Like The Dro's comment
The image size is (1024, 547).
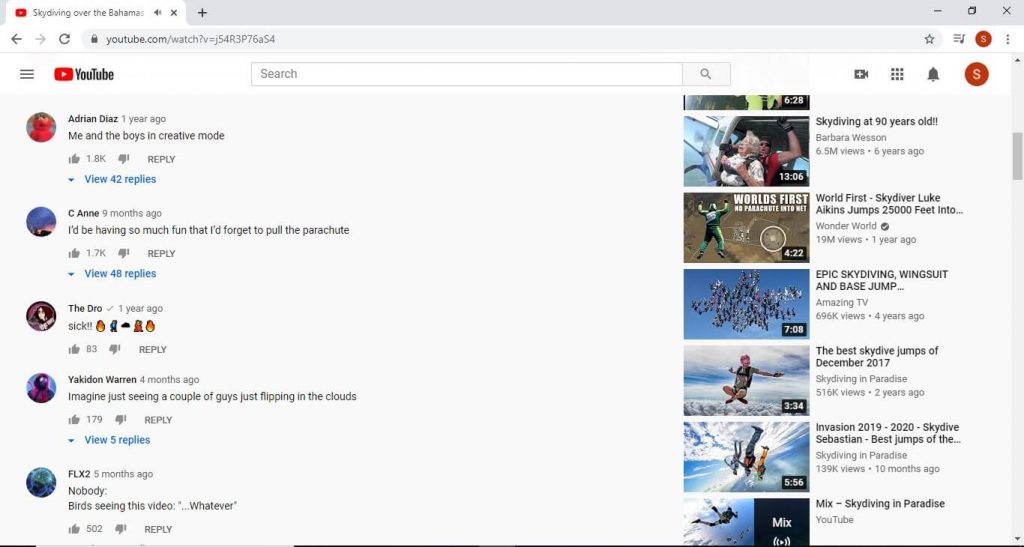(74, 349)
